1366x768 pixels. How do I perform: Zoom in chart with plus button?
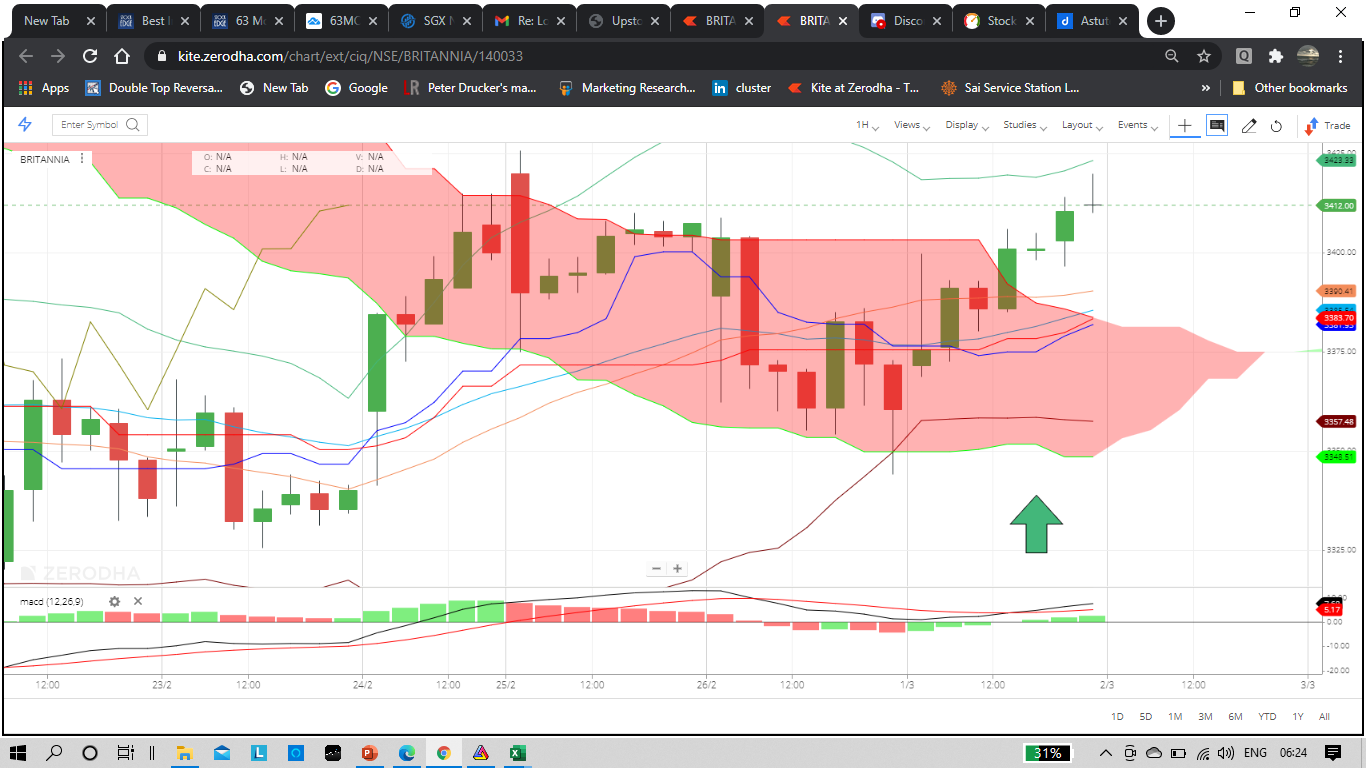678,568
